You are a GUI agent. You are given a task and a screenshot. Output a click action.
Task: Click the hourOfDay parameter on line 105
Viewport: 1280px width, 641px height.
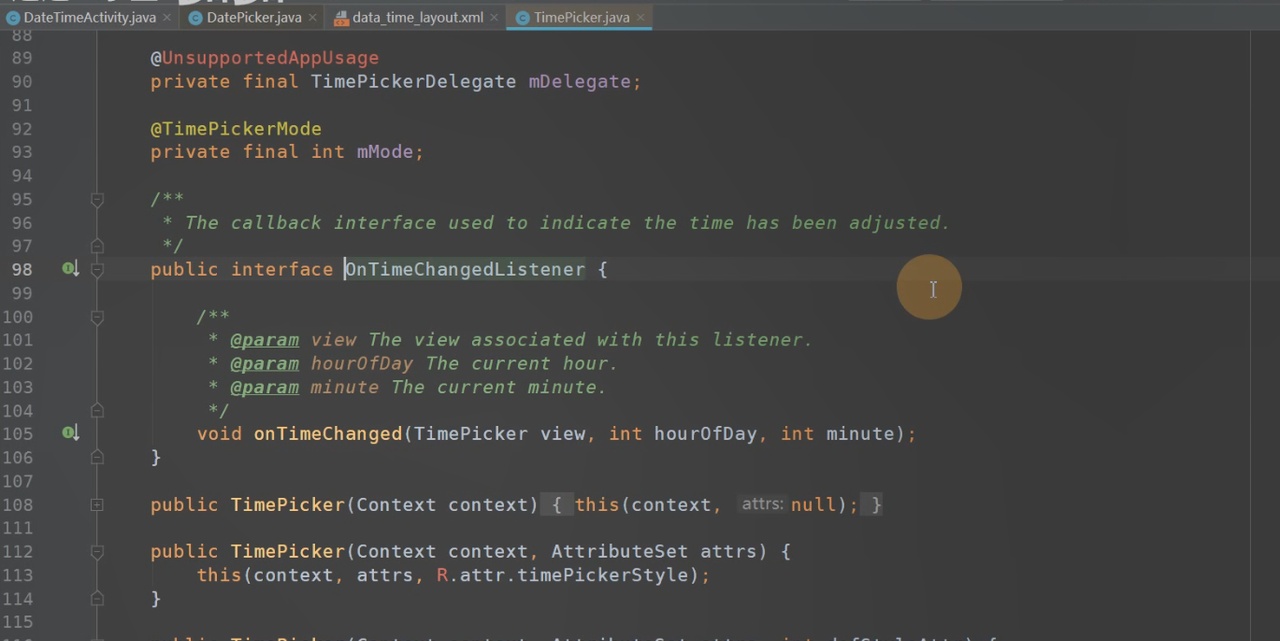pos(705,433)
